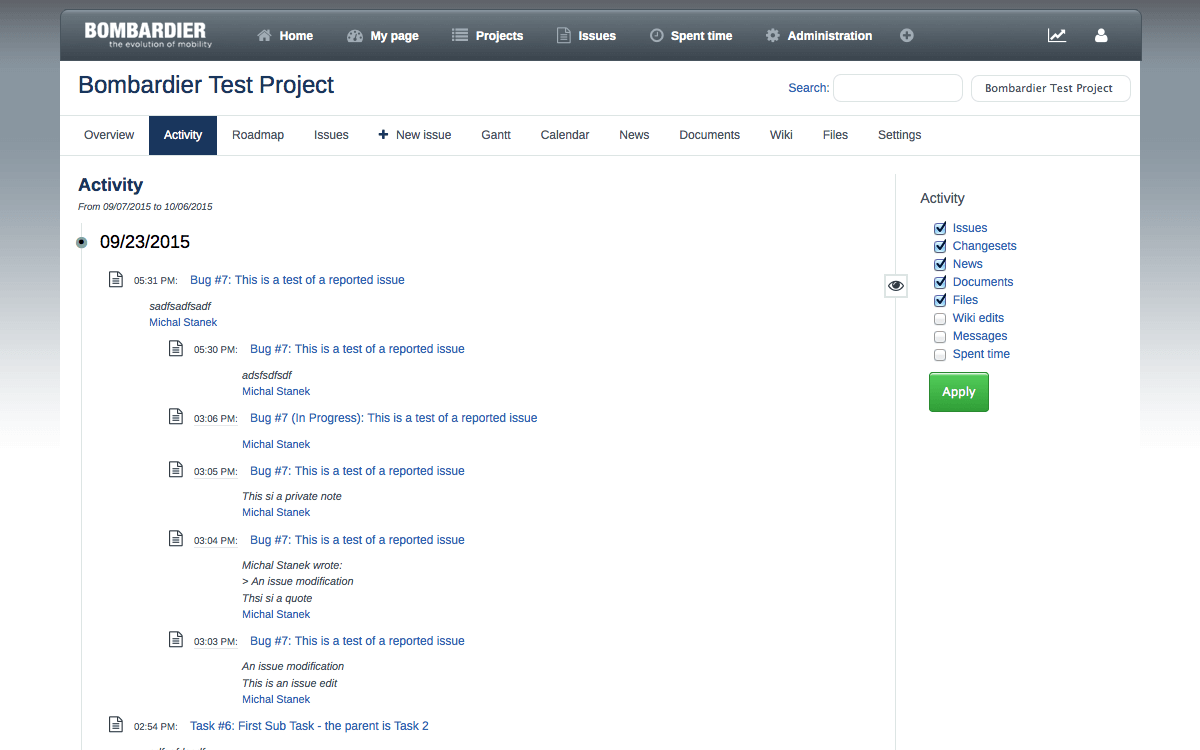The height and width of the screenshot is (750, 1200).
Task: Open Bug #7 link at 03:05 PM
Action: coord(357,471)
